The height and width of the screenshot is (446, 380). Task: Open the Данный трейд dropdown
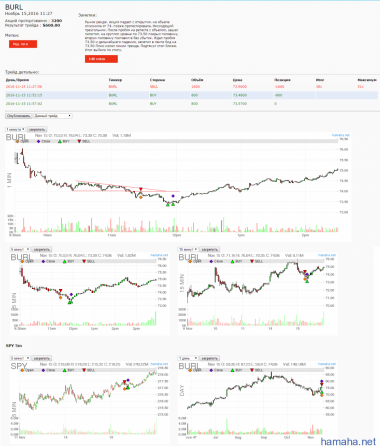pyautogui.click(x=53, y=116)
